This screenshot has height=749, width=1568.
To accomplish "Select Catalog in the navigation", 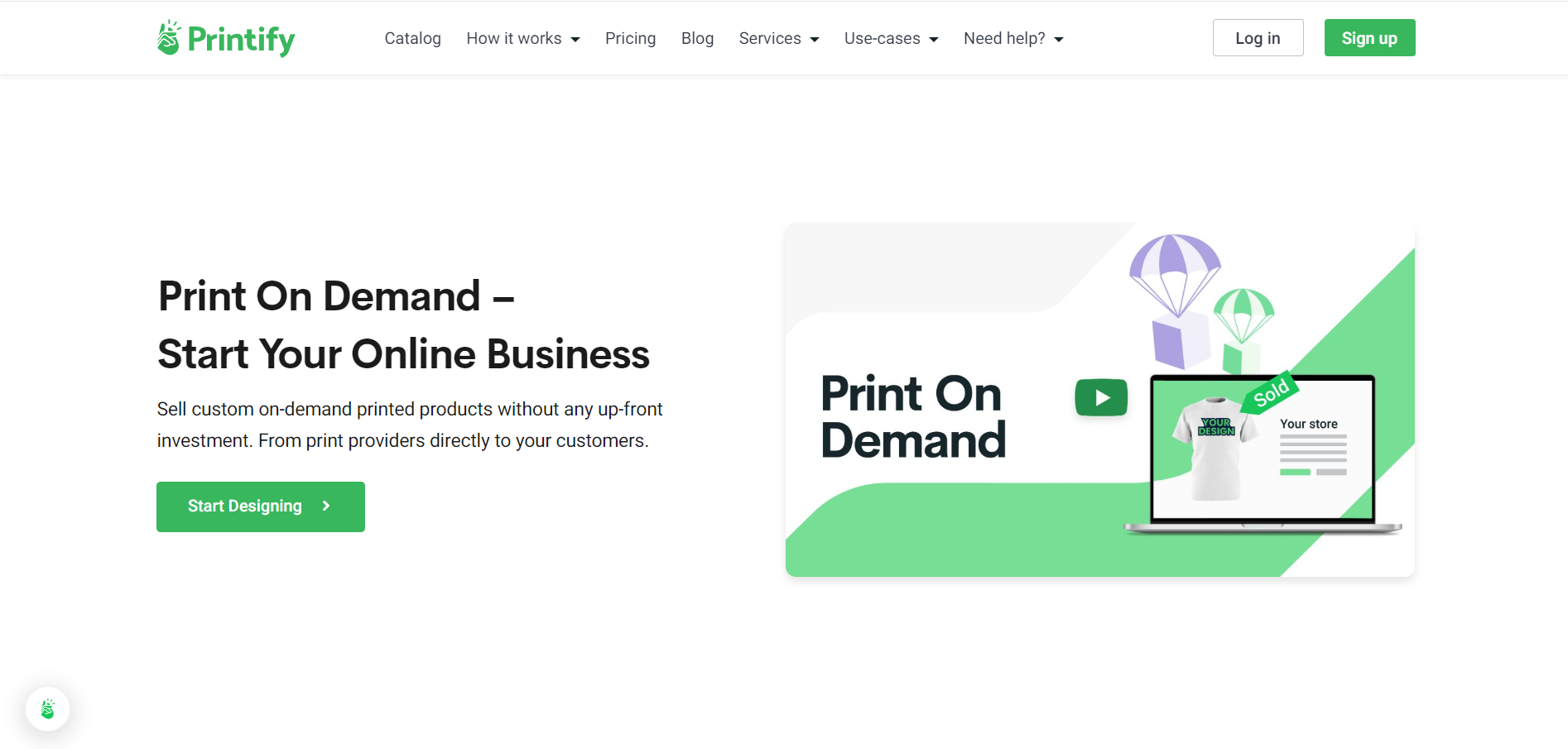I will tap(412, 38).
